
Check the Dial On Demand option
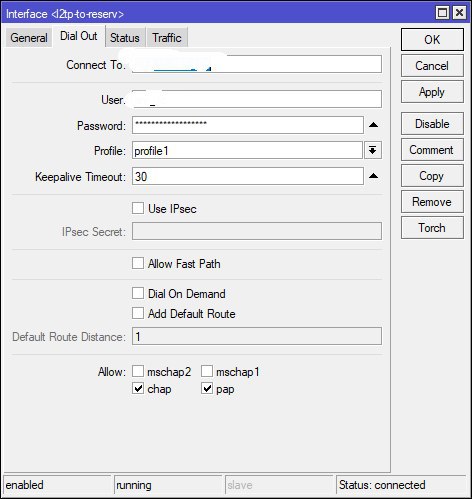[x=138, y=293]
